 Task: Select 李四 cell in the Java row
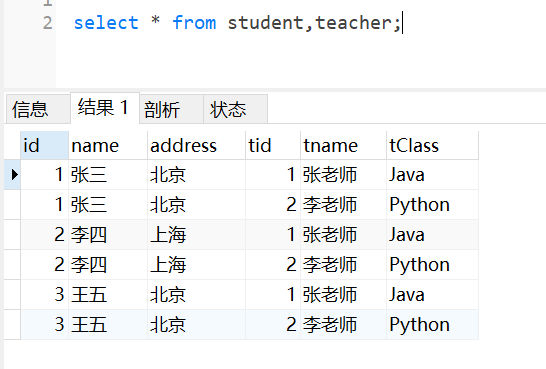(x=108, y=235)
